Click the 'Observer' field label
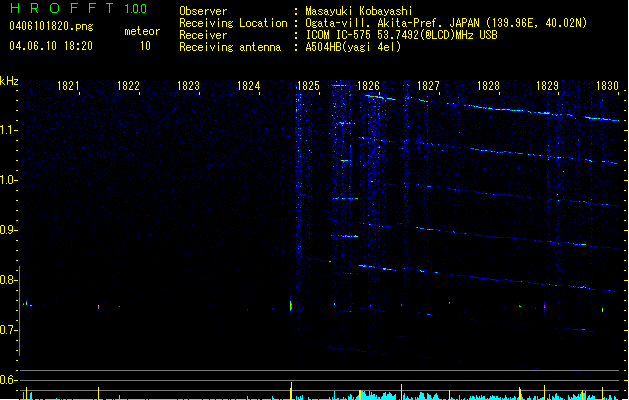 [x=203, y=11]
